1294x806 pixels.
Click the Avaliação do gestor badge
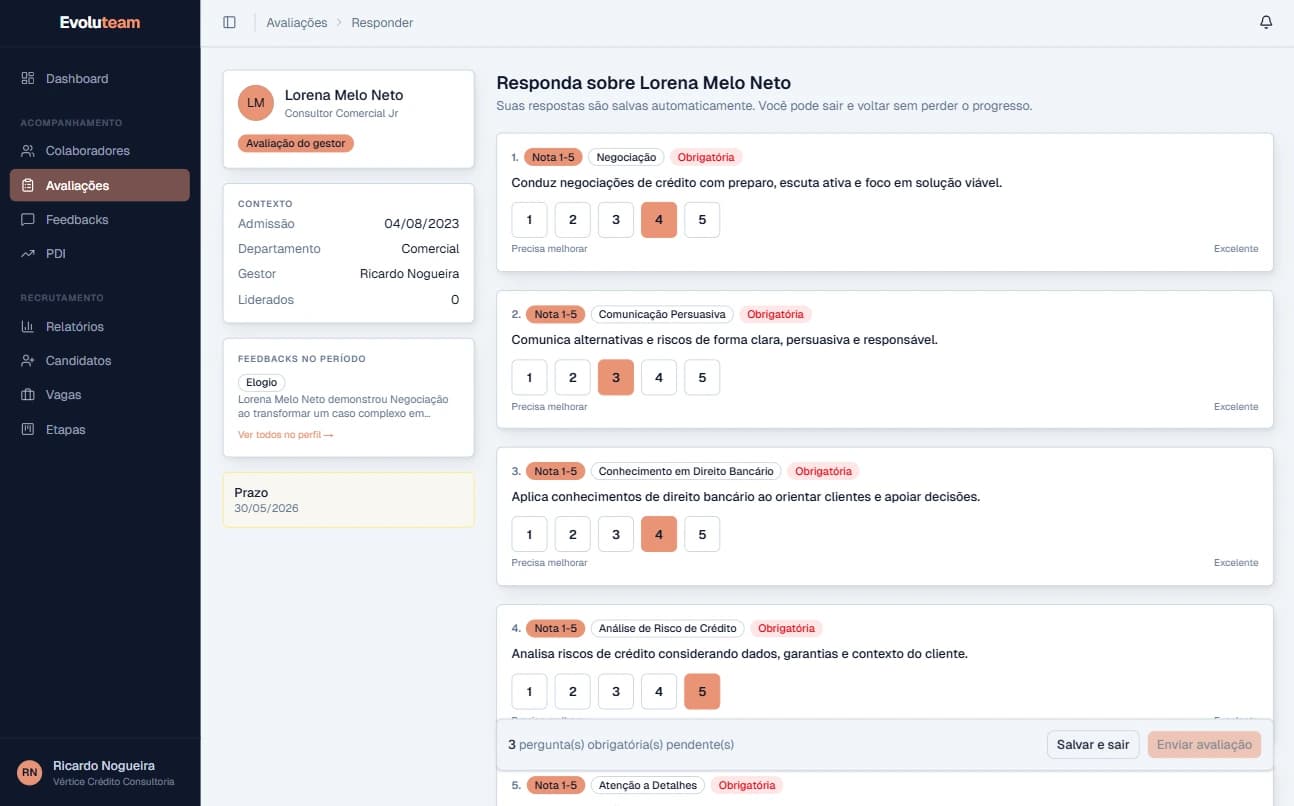coord(296,144)
